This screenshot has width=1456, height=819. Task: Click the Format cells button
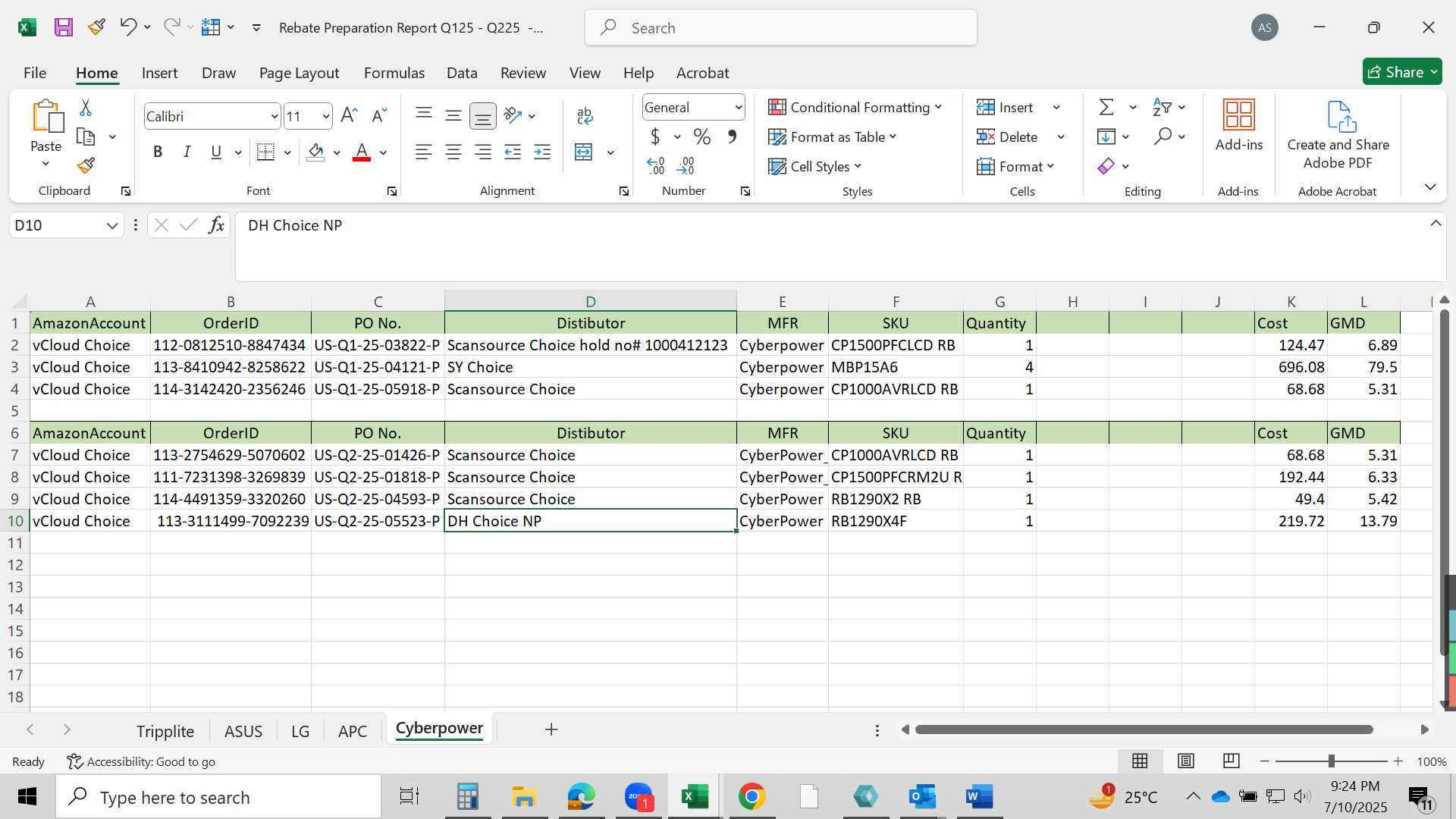(x=1015, y=166)
